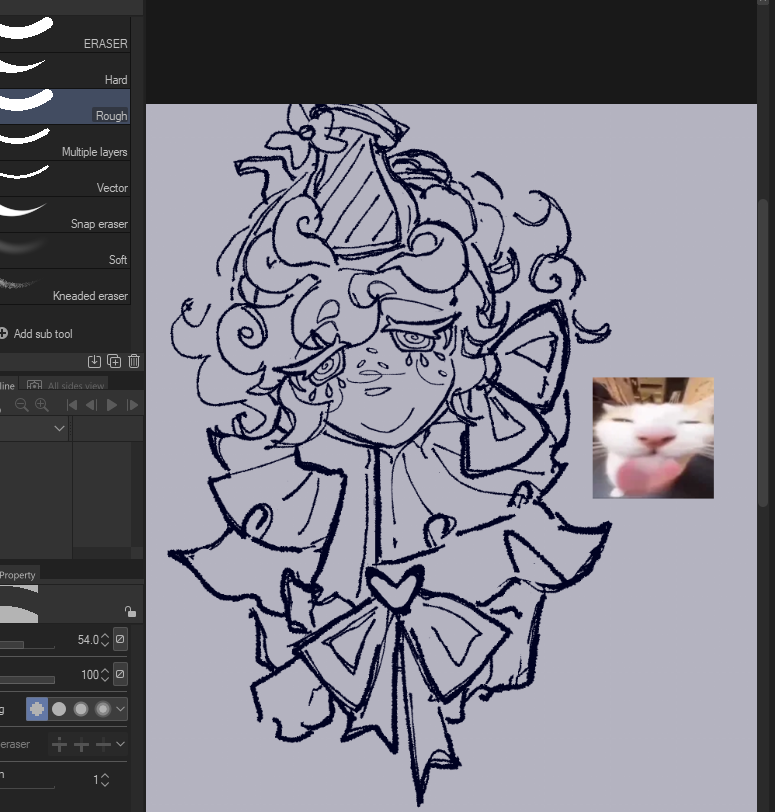Expand the vector eraser mode dropdown
The image size is (775, 812).
(x=121, y=744)
